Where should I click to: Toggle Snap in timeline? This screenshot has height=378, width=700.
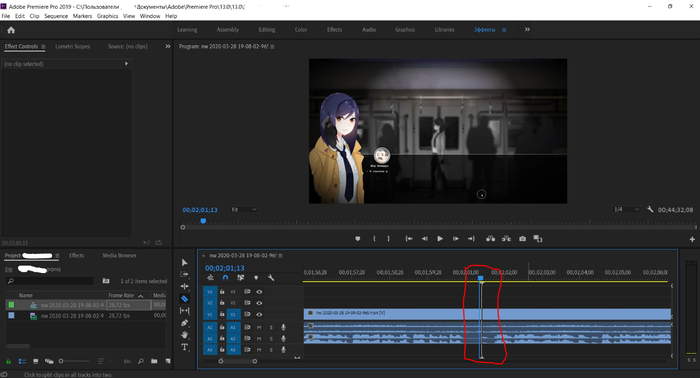point(225,278)
